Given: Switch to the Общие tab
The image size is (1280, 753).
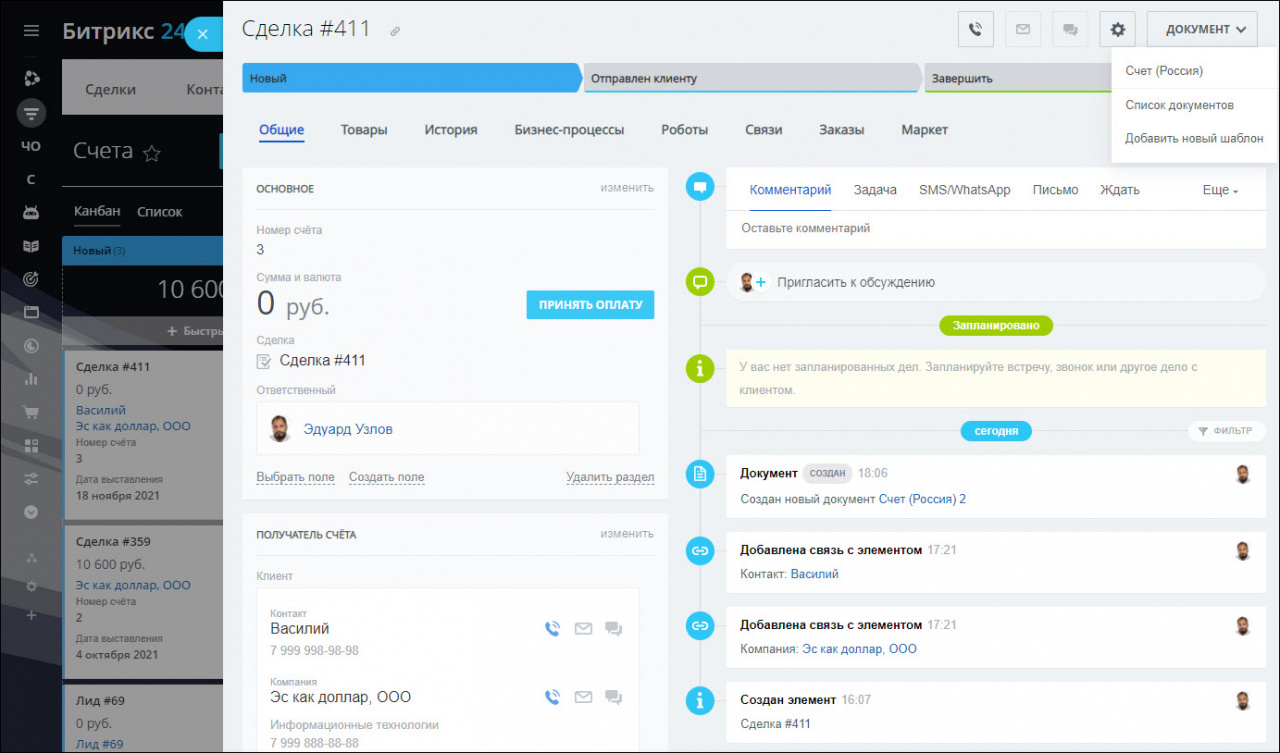Looking at the screenshot, I should coord(281,130).
